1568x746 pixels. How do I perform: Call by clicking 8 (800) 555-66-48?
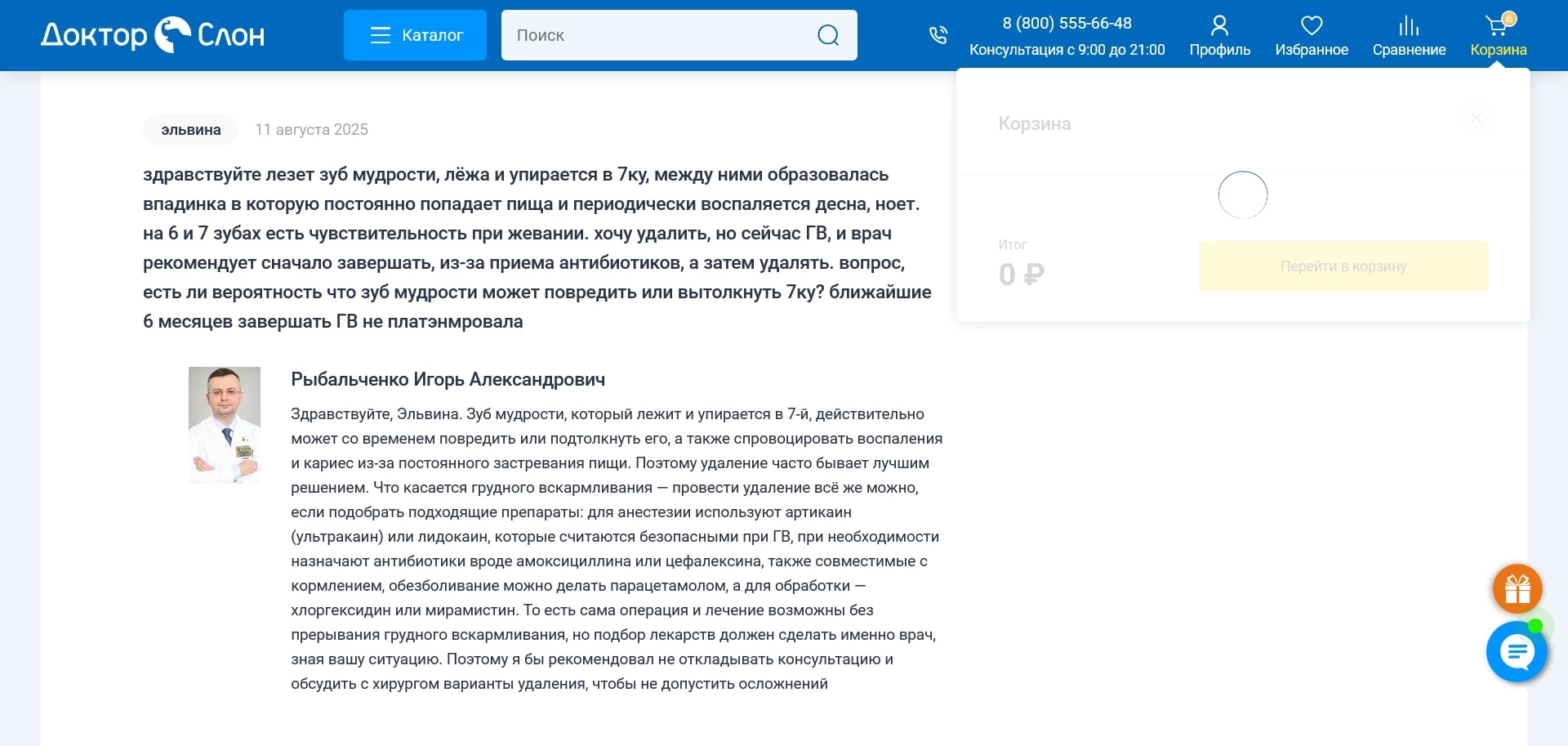(1067, 23)
